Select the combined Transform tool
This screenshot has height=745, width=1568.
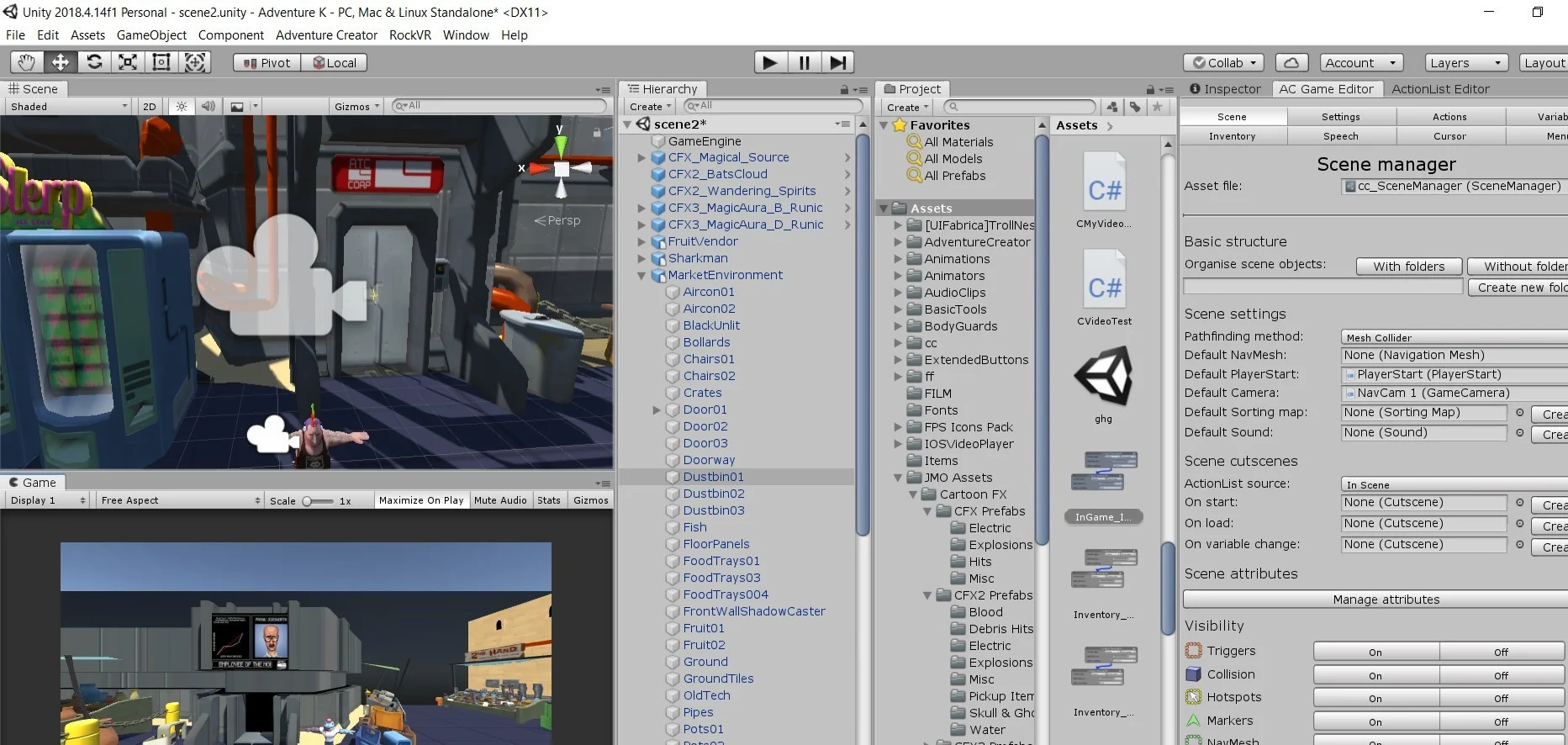[195, 62]
